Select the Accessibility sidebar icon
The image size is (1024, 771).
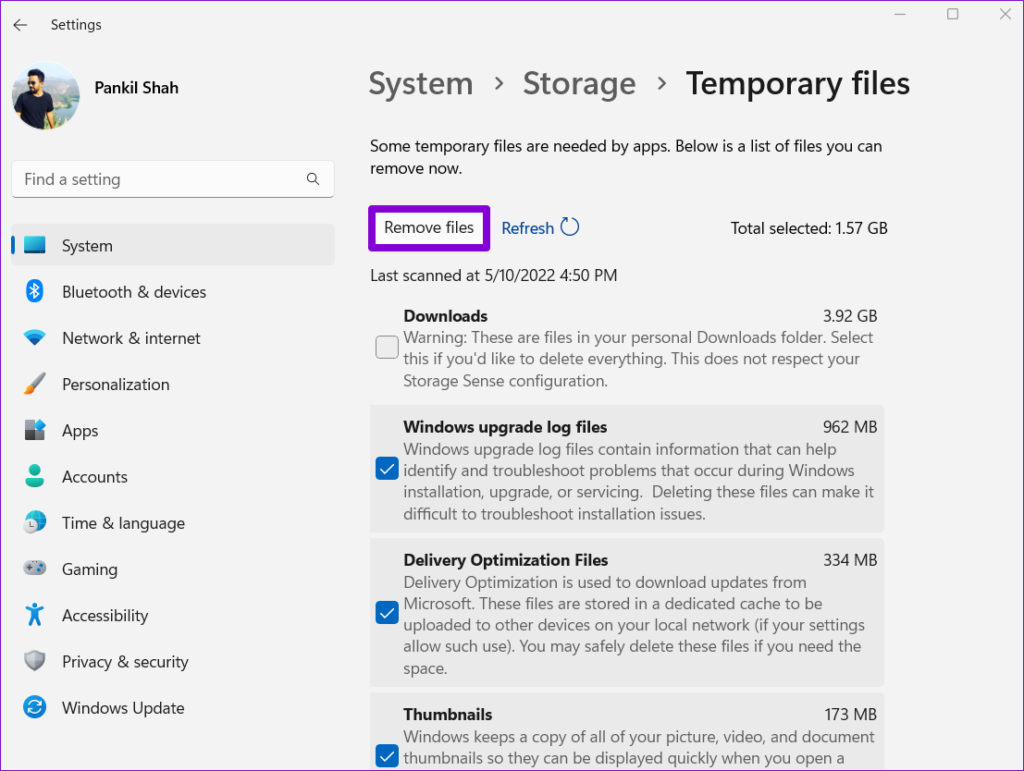click(34, 615)
